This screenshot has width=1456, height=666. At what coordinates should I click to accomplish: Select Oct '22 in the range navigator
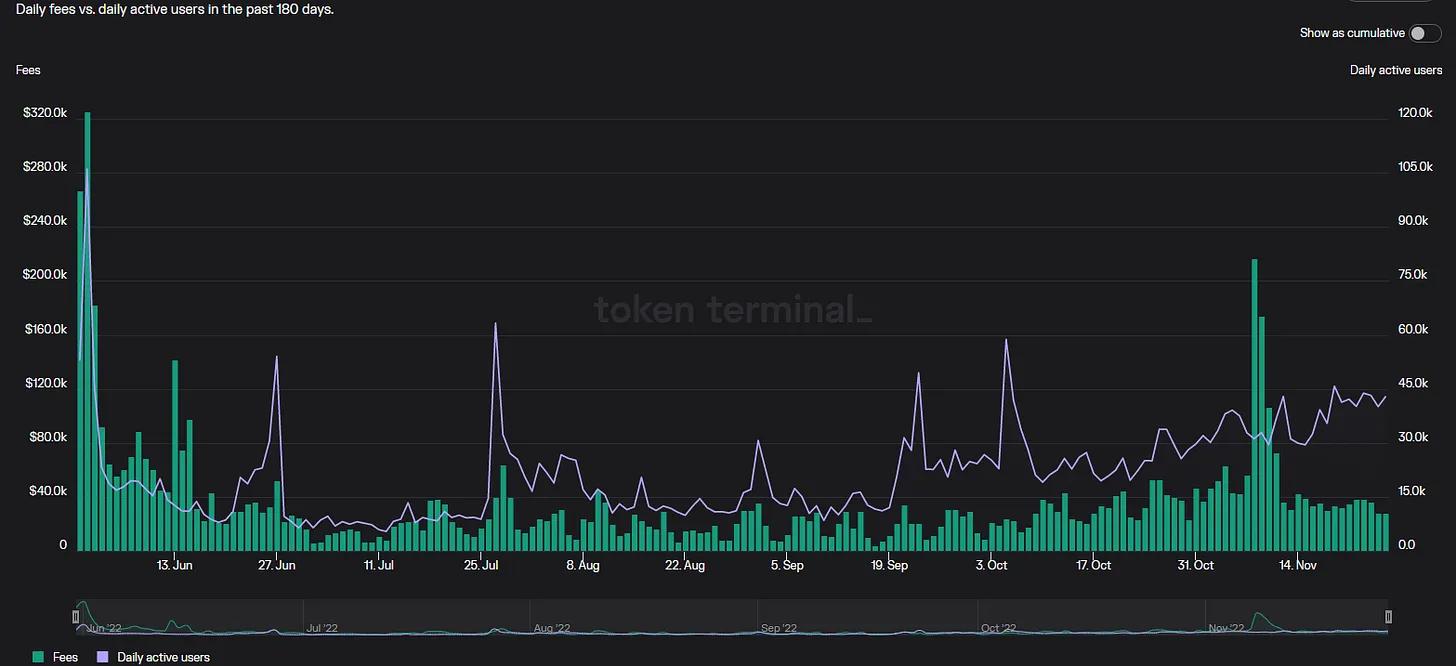click(x=998, y=628)
